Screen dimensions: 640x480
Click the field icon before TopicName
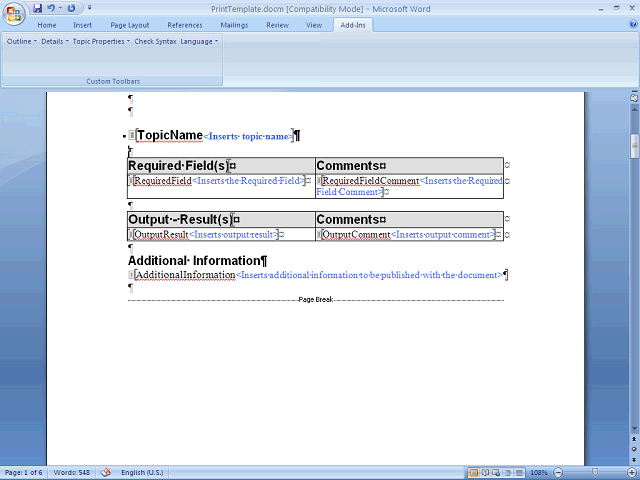(131, 134)
